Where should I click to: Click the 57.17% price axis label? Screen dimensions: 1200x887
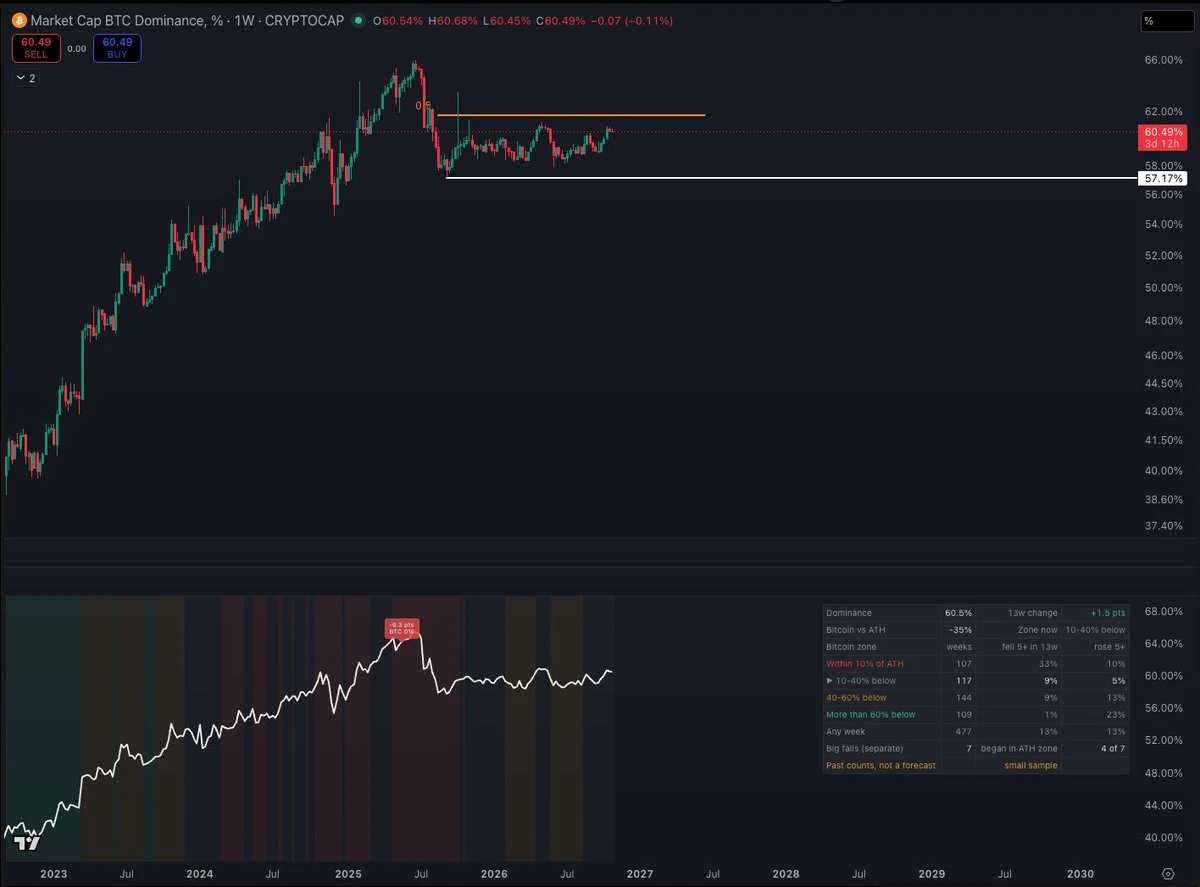click(1163, 178)
